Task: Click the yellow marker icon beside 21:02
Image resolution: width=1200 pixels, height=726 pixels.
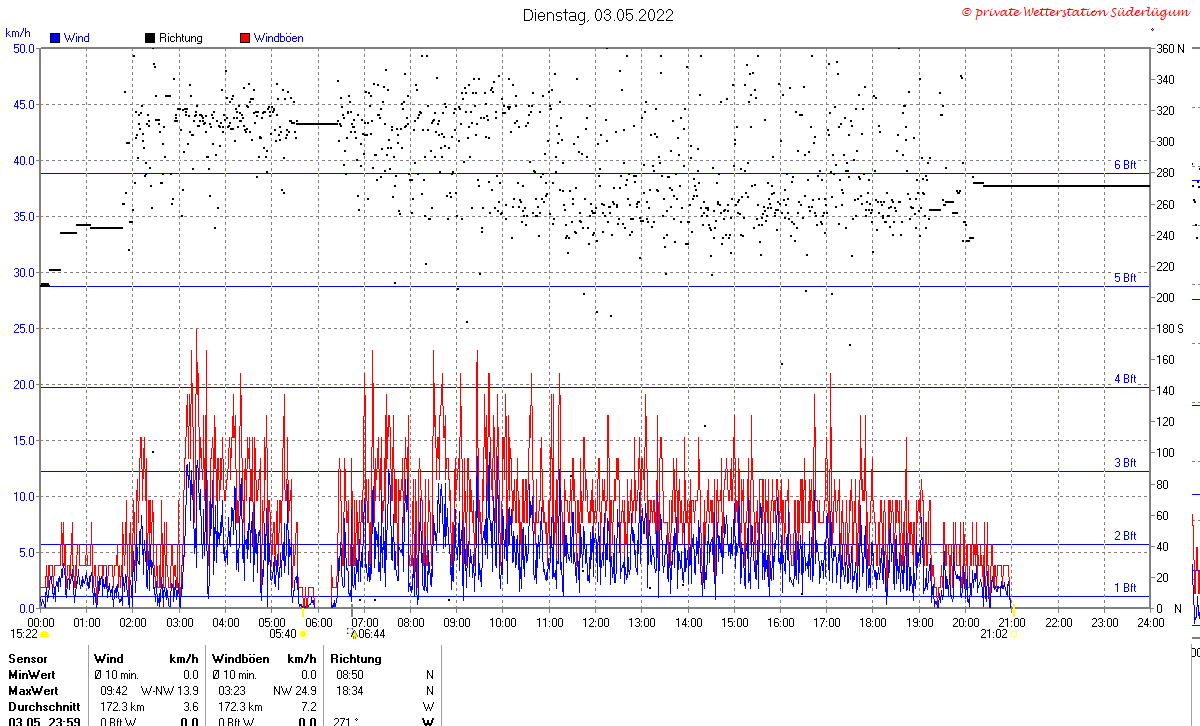Action: pyautogui.click(x=1013, y=634)
